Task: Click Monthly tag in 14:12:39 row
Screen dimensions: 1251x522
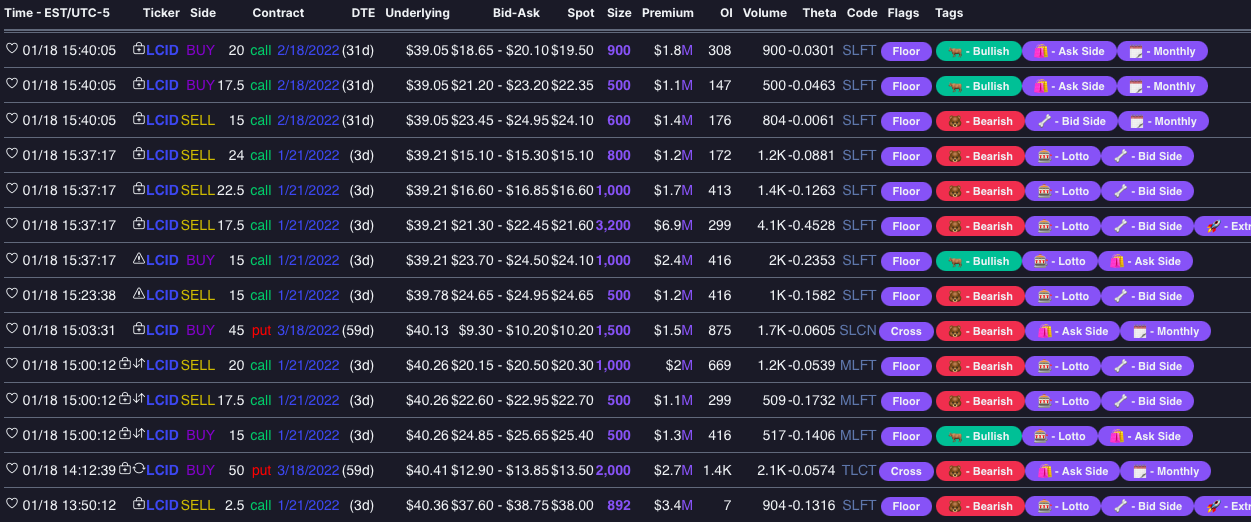Action: 1166,471
